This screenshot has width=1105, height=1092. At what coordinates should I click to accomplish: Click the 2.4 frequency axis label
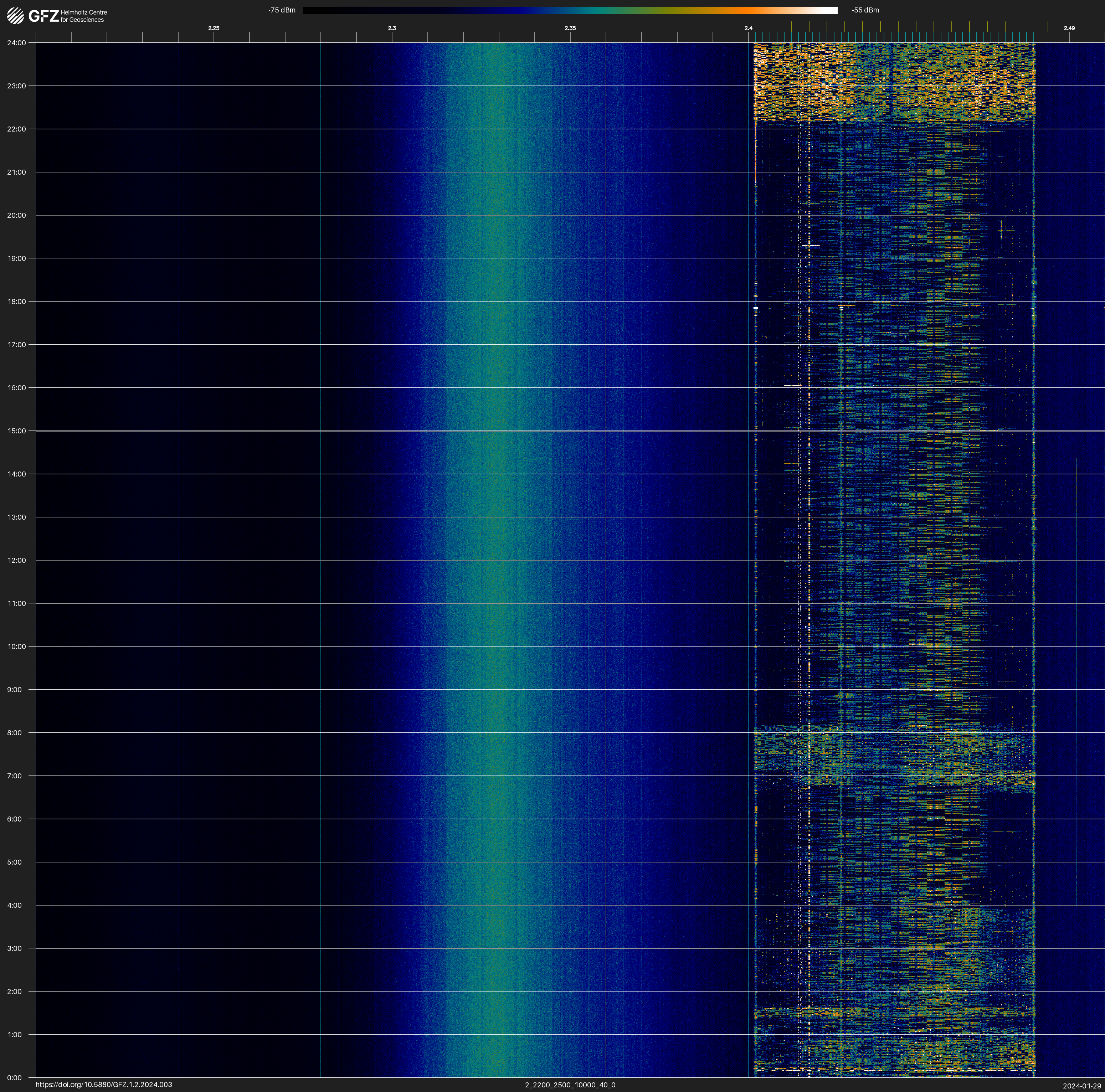pos(748,28)
